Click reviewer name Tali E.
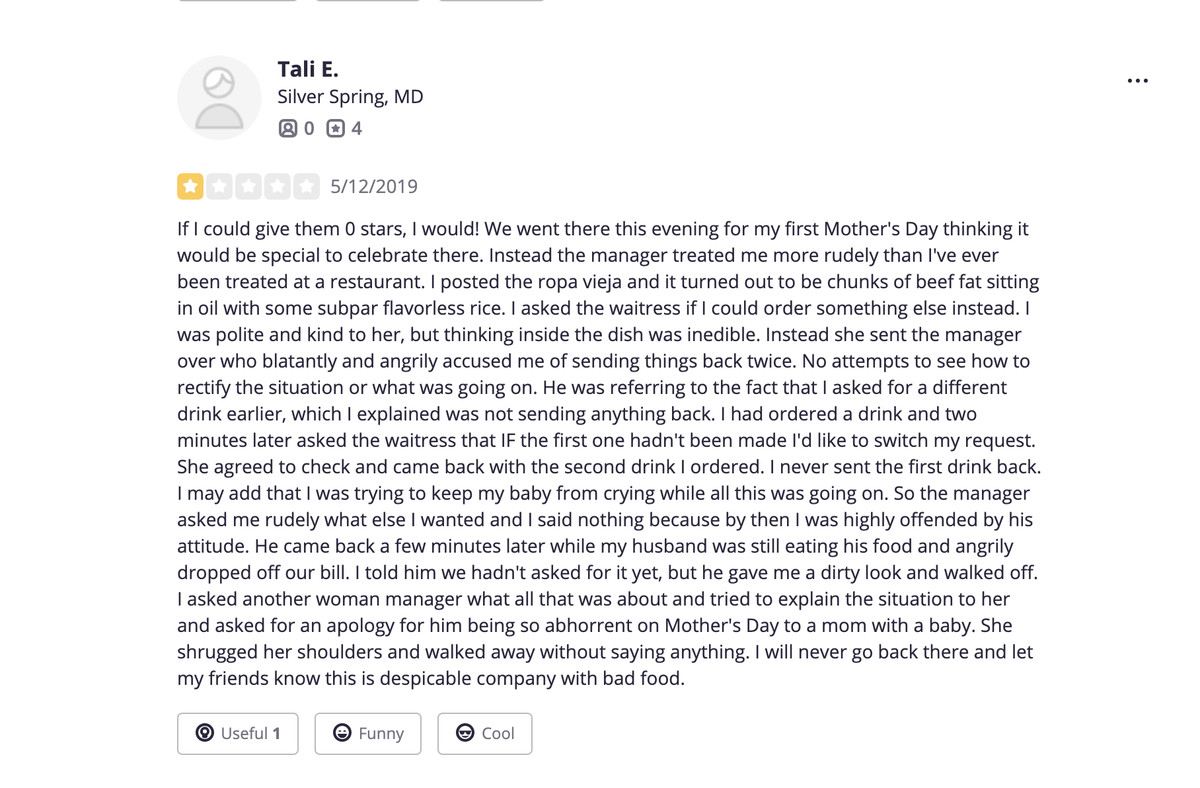 click(308, 69)
